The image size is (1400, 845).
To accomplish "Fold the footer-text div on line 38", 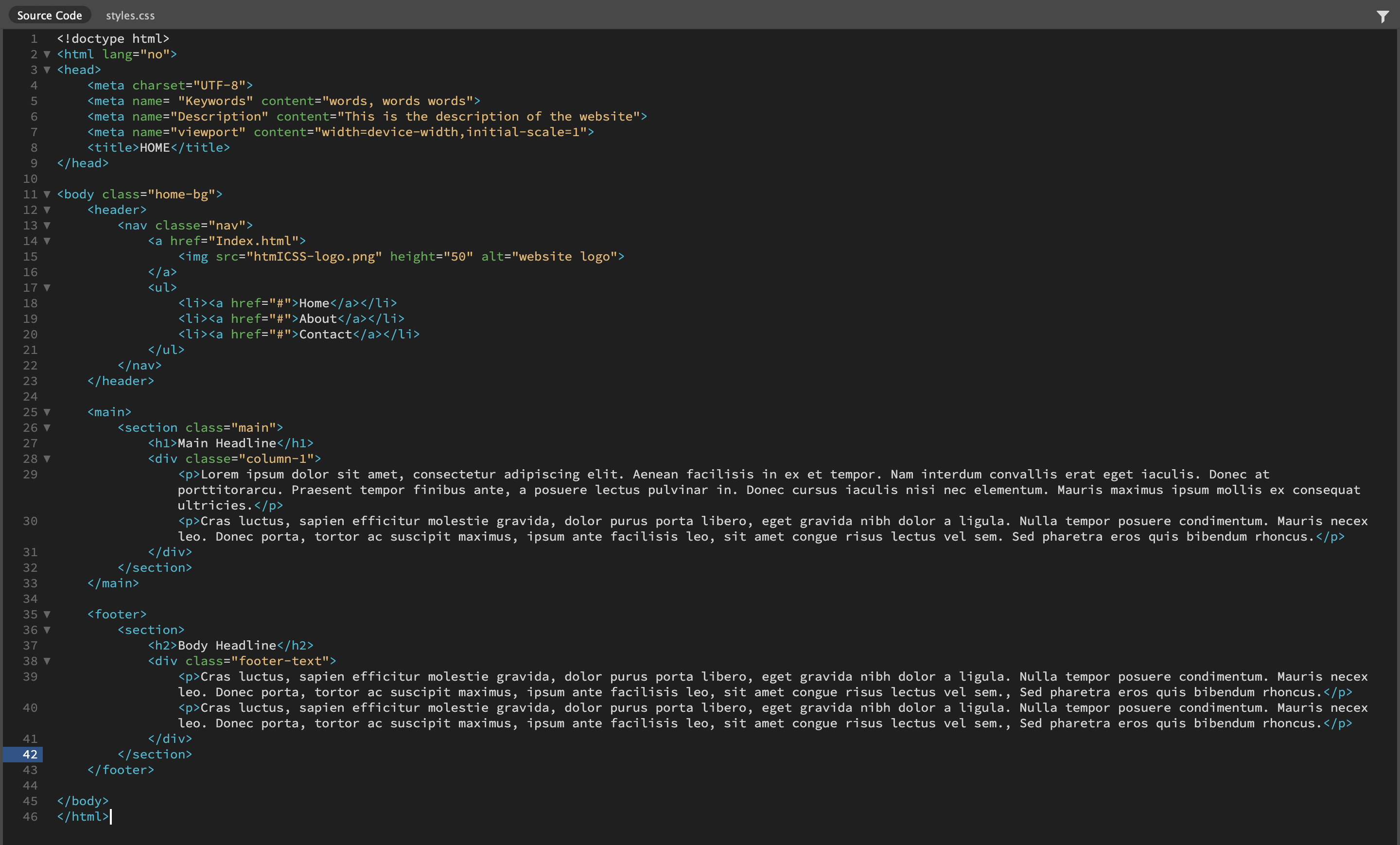I will pos(47,661).
